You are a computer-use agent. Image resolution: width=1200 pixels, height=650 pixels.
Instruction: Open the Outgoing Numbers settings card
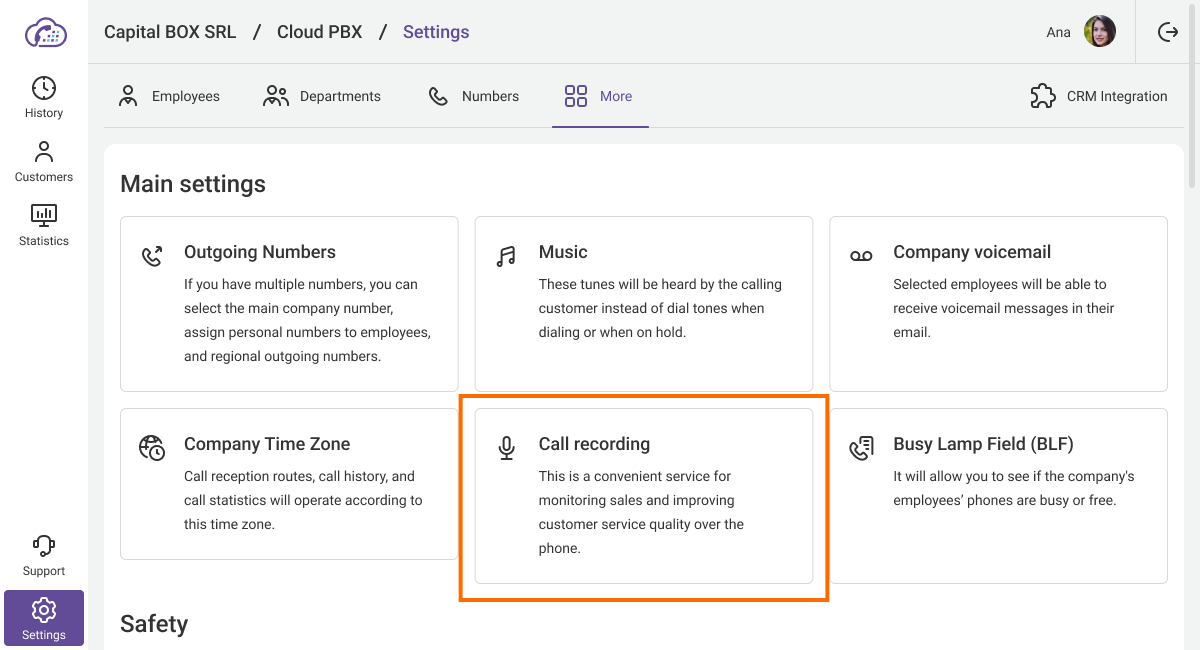pos(289,304)
